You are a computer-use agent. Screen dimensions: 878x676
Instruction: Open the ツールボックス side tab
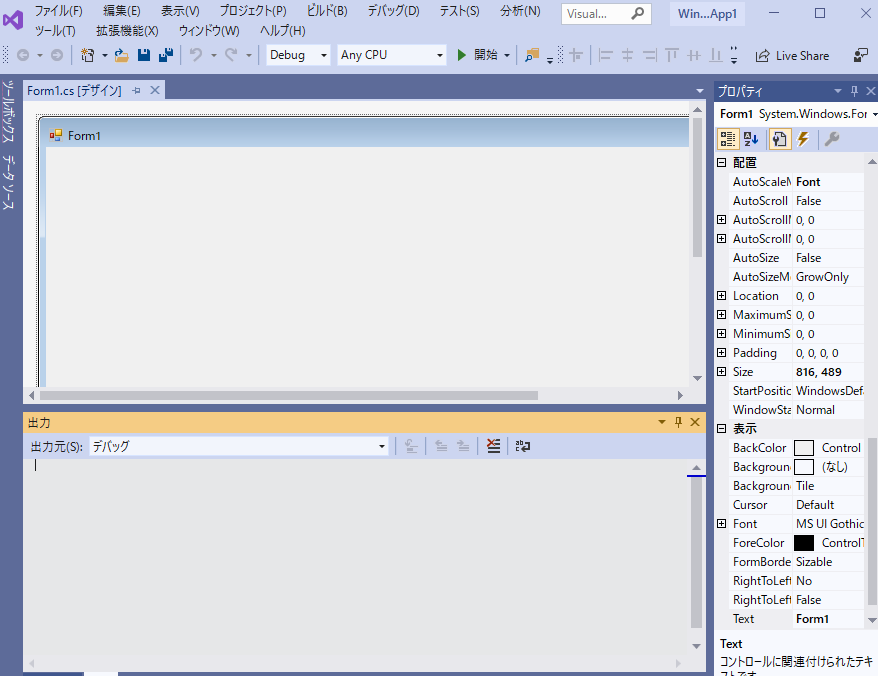[8, 111]
